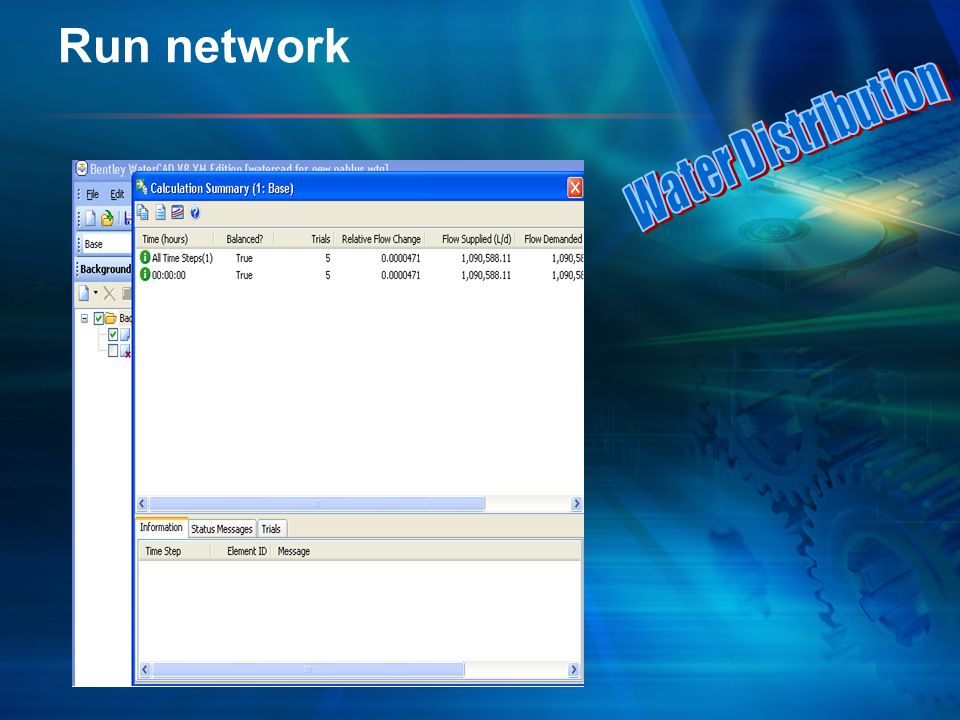Click '1,090,588.11' Flow Supplied in 00:00:00 row
The width and height of the screenshot is (960, 720).
tap(486, 275)
